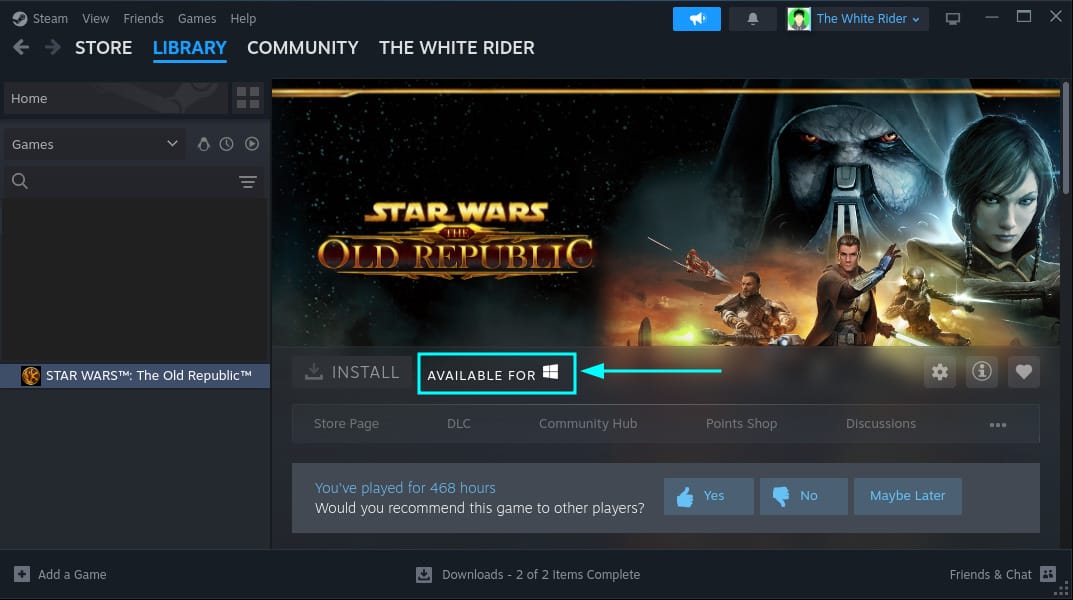This screenshot has width=1073, height=600.
Task: Toggle sort by recent activity clock icon
Action: point(227,144)
